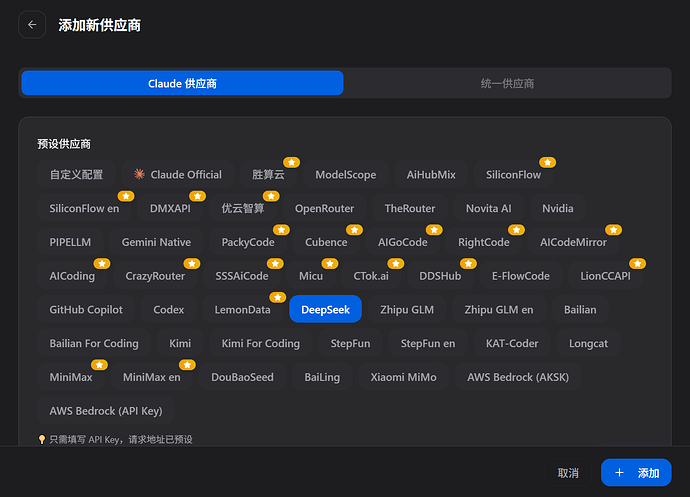This screenshot has height=497, width=690.
Task: Pick AICodeMirror preset
Action: pyautogui.click(x=573, y=242)
